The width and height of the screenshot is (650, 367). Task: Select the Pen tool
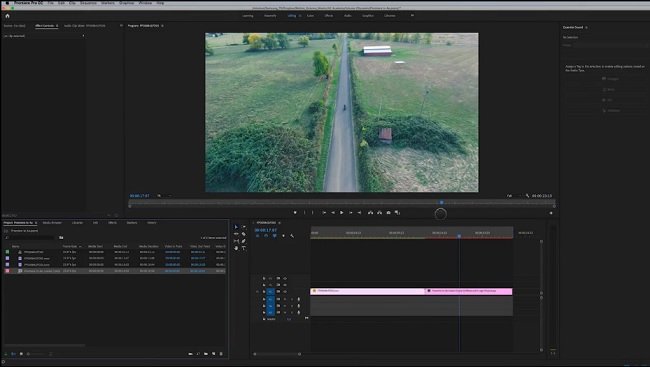point(244,241)
